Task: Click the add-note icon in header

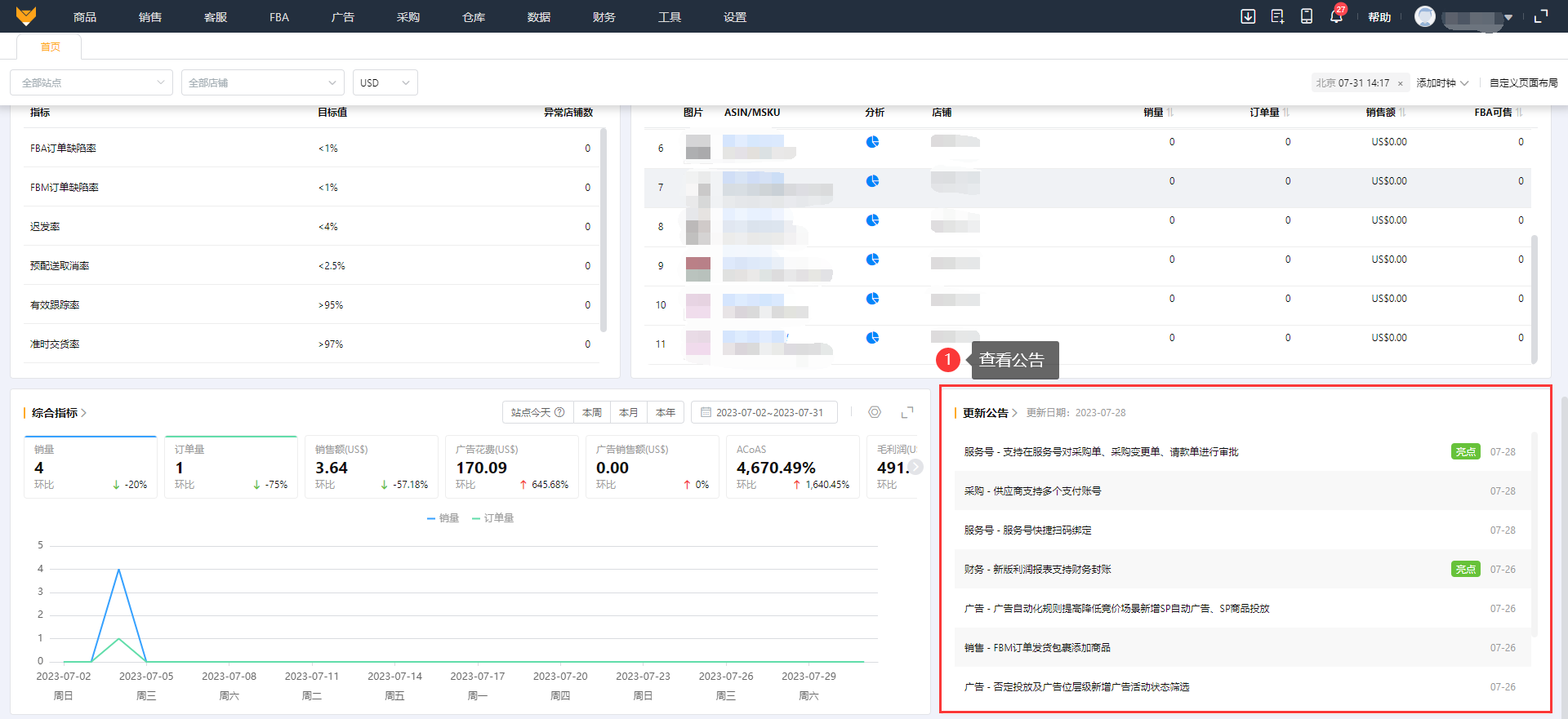Action: point(1277,16)
